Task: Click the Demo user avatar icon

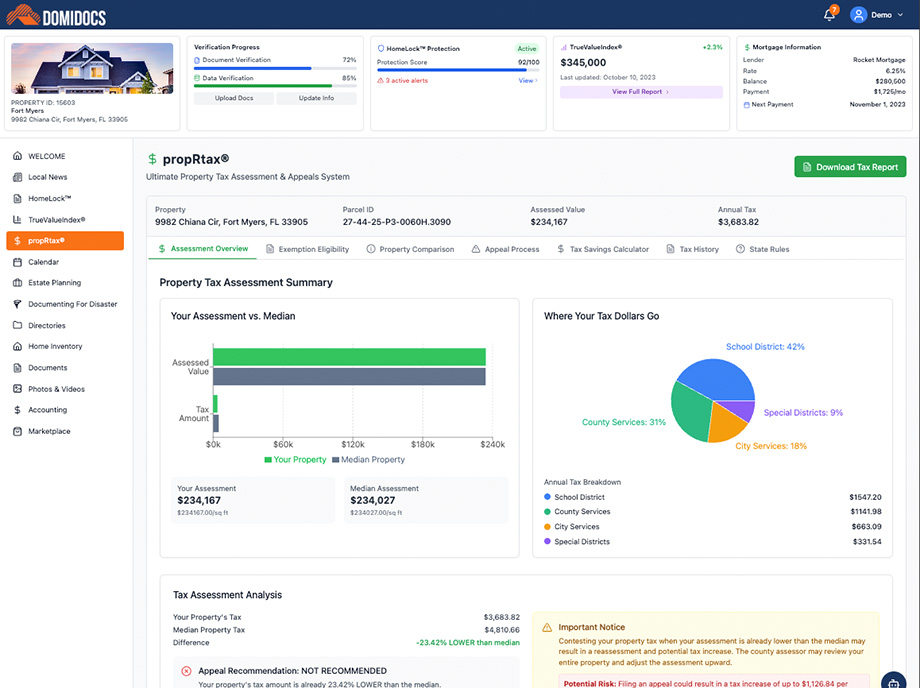Action: pos(858,15)
